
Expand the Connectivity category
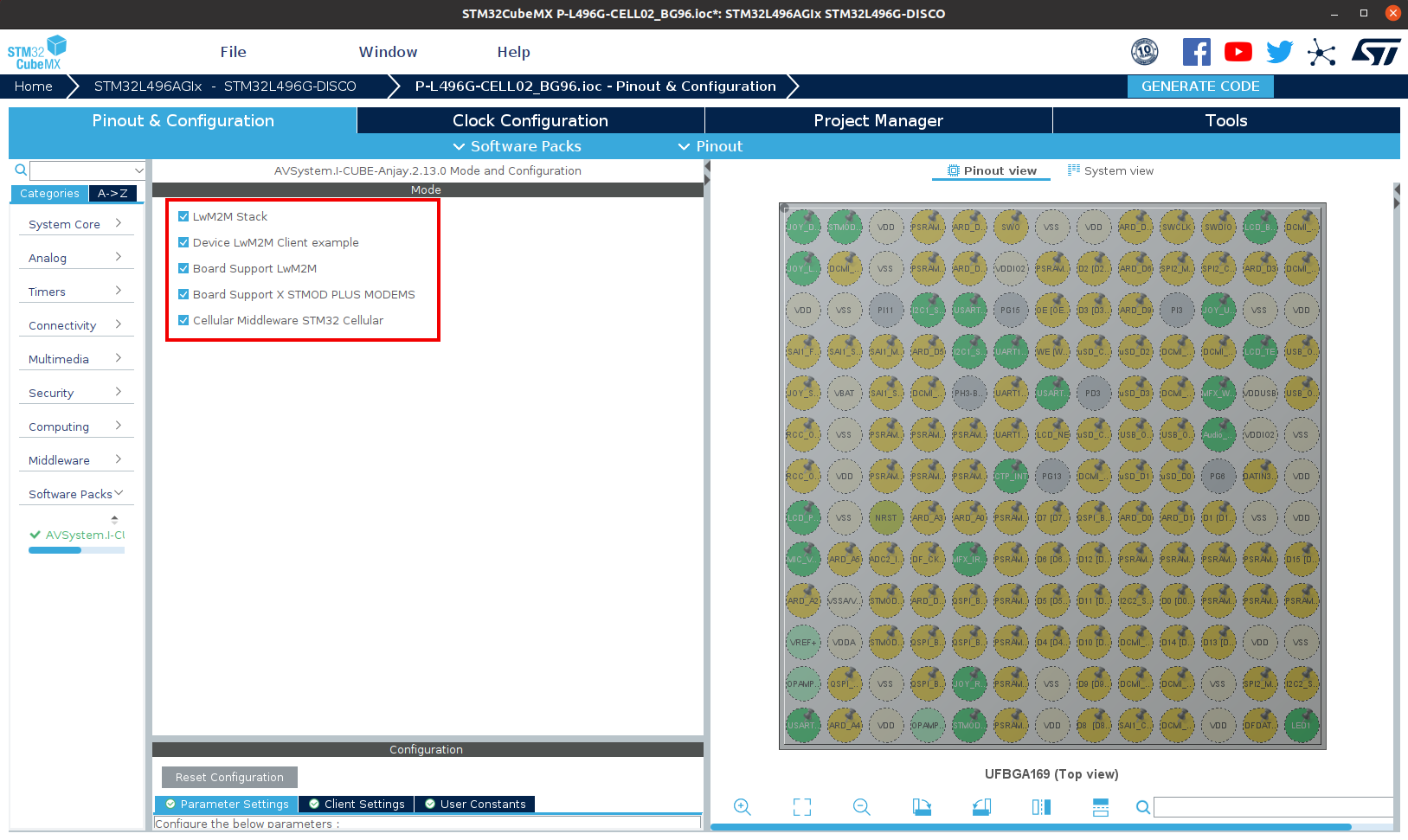(76, 325)
